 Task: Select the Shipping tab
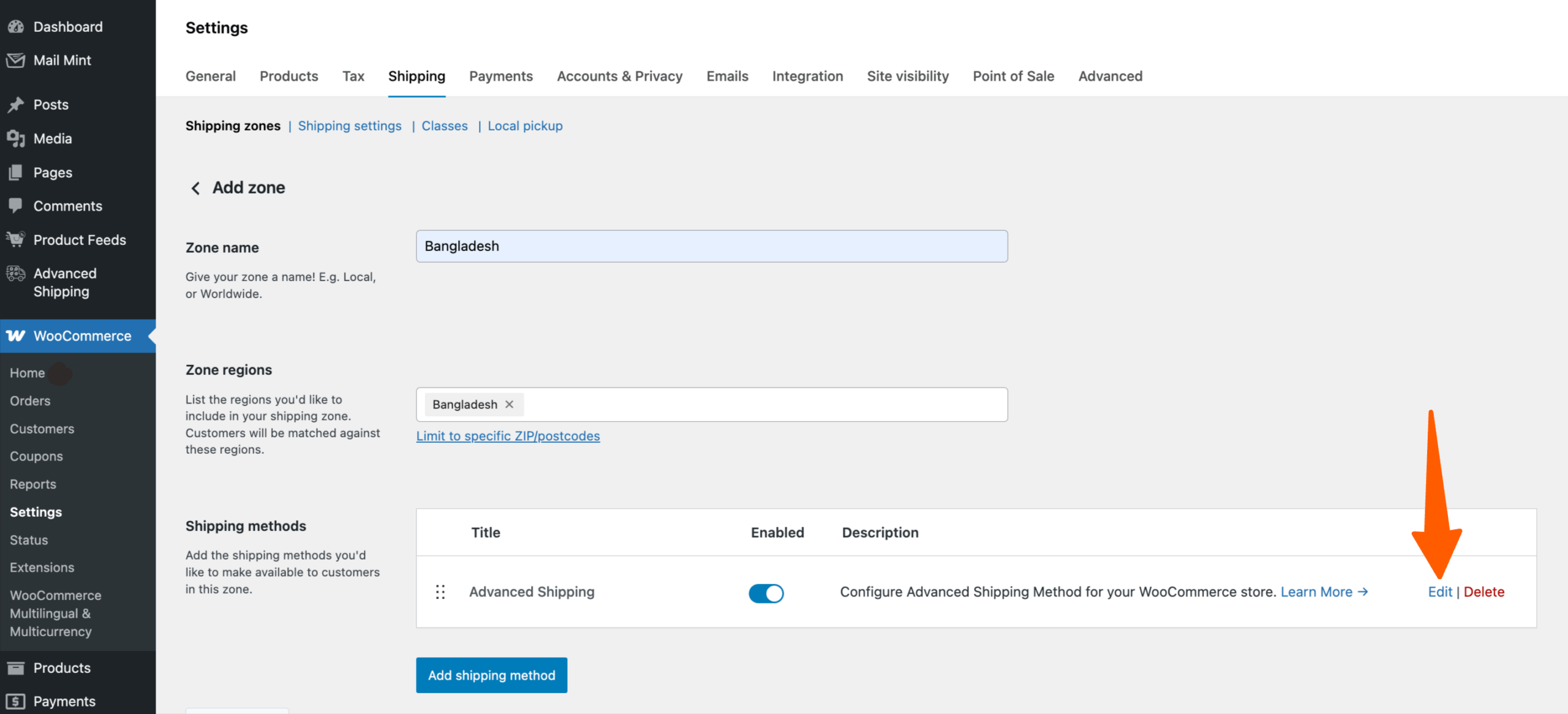click(417, 76)
